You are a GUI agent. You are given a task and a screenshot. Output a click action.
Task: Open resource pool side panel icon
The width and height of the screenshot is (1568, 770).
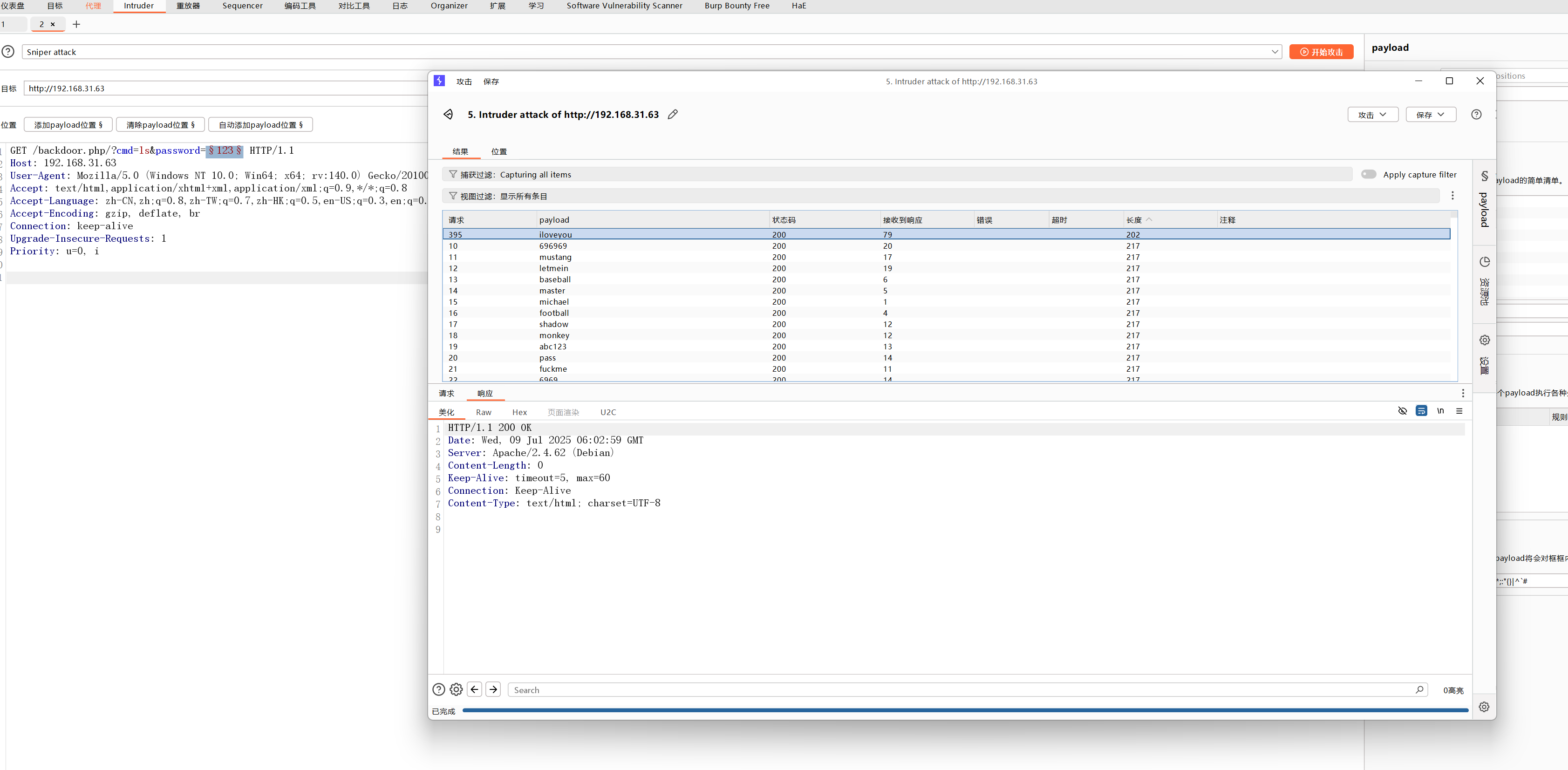[x=1484, y=262]
